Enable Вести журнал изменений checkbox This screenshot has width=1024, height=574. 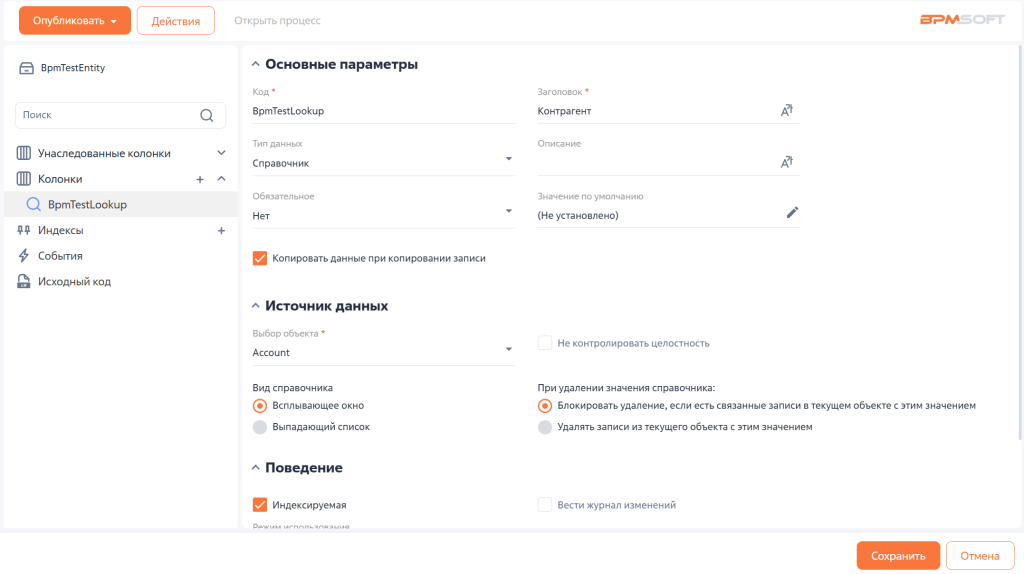[x=545, y=505]
